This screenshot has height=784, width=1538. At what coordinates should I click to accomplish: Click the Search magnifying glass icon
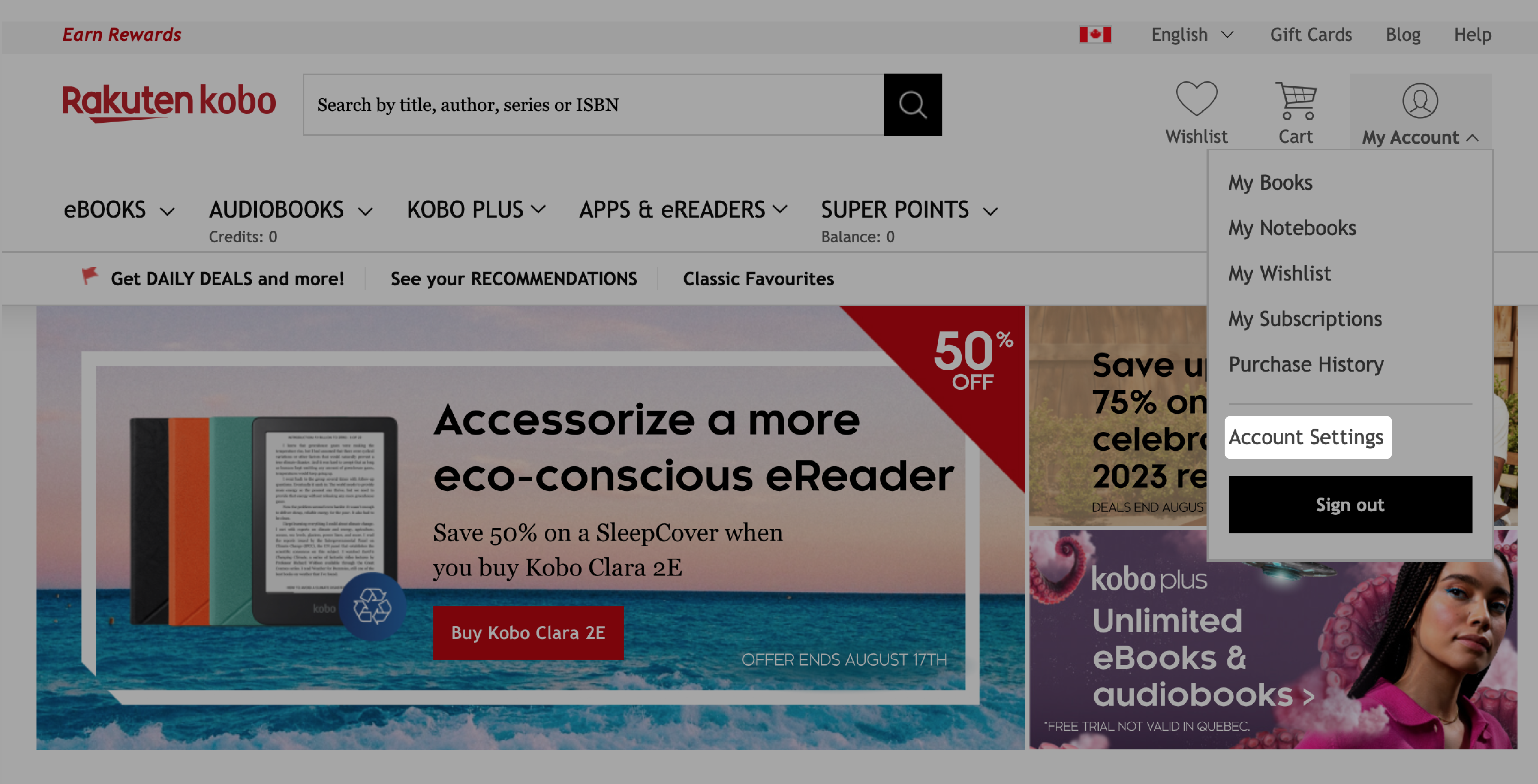tap(912, 104)
